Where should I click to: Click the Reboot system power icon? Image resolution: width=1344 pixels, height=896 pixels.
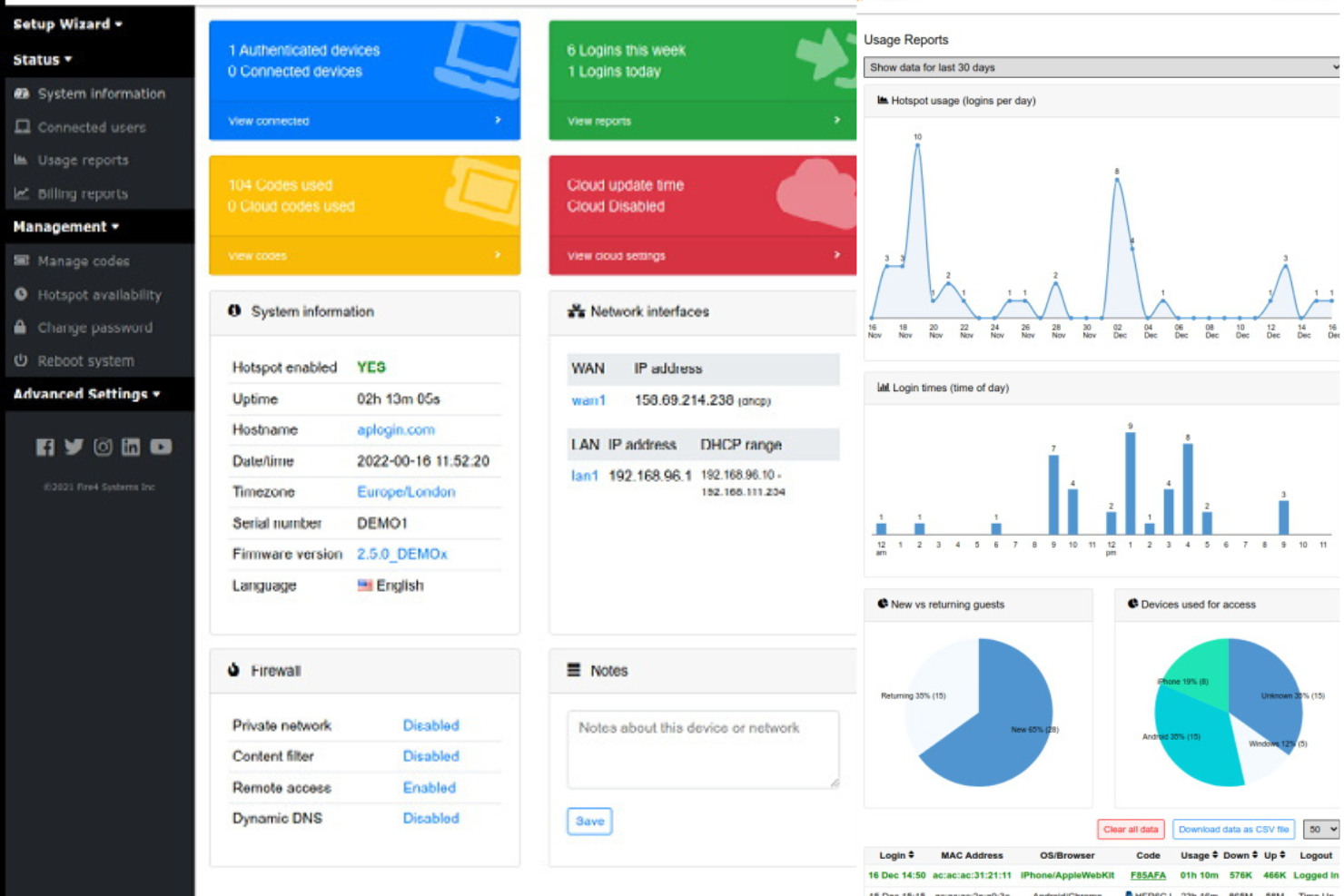[x=21, y=360]
